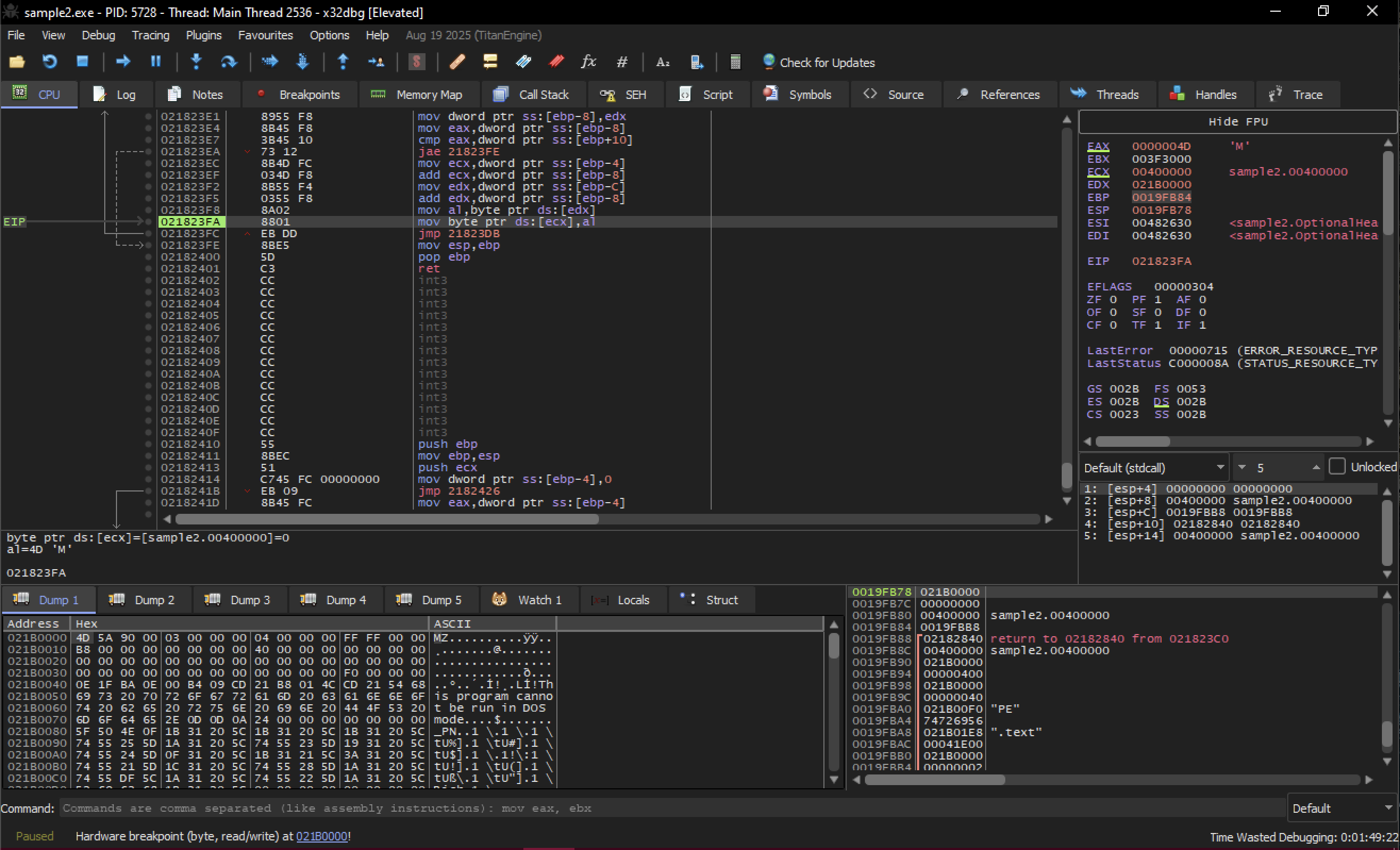Click the Trace over icon
Viewport: 1400px width, 850px height.
(x=302, y=61)
